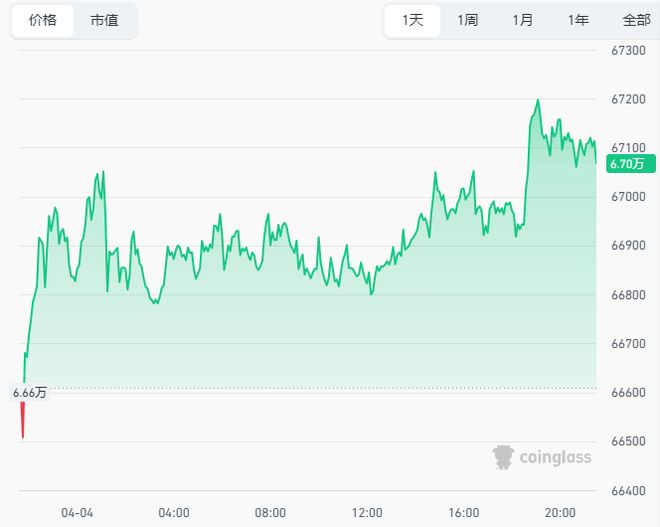Image resolution: width=660 pixels, height=527 pixels.
Task: Click the 67300 y-axis label
Action: pyautogui.click(x=627, y=50)
